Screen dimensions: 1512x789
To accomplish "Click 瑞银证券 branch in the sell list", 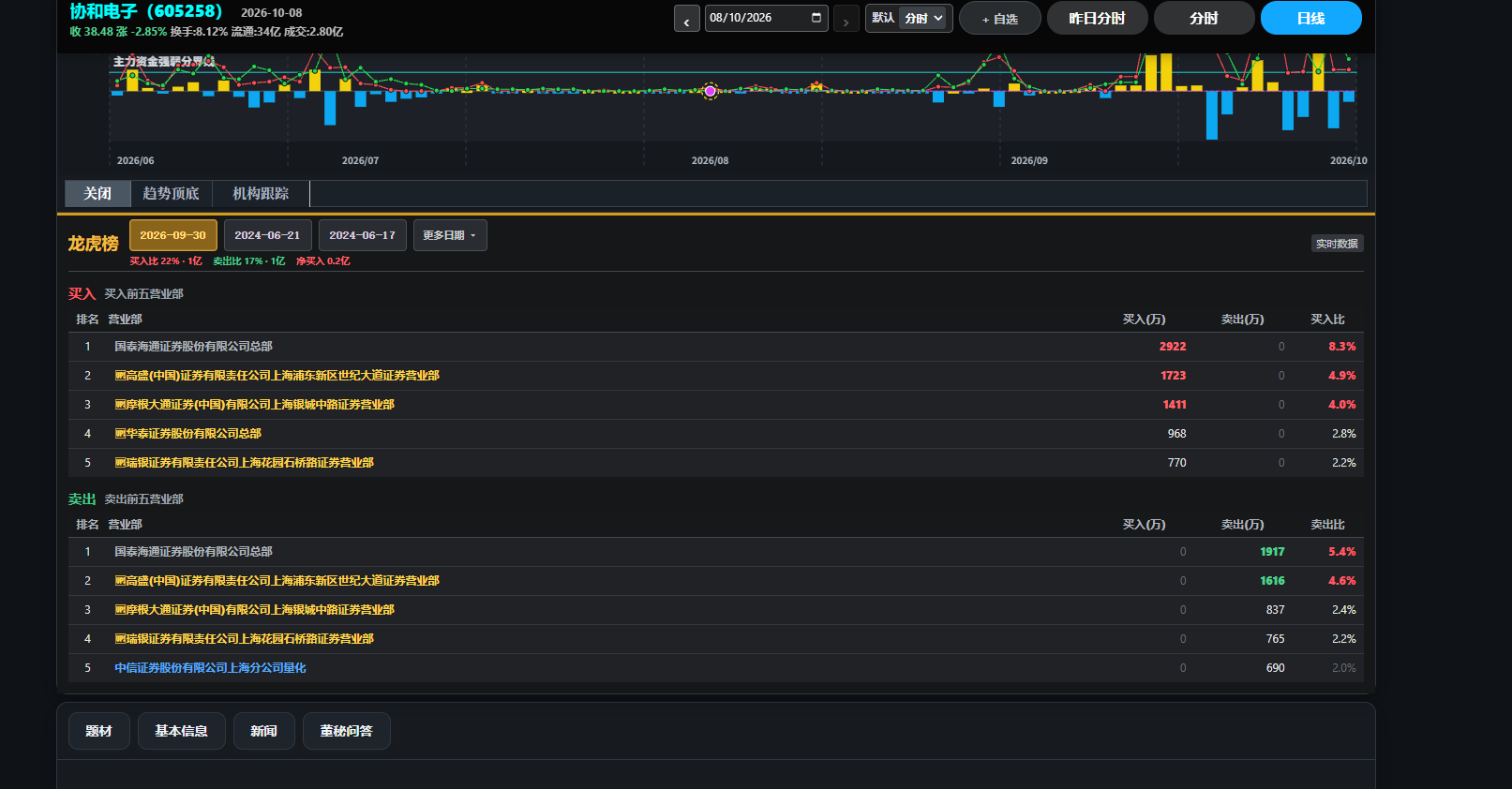I will tap(244, 639).
